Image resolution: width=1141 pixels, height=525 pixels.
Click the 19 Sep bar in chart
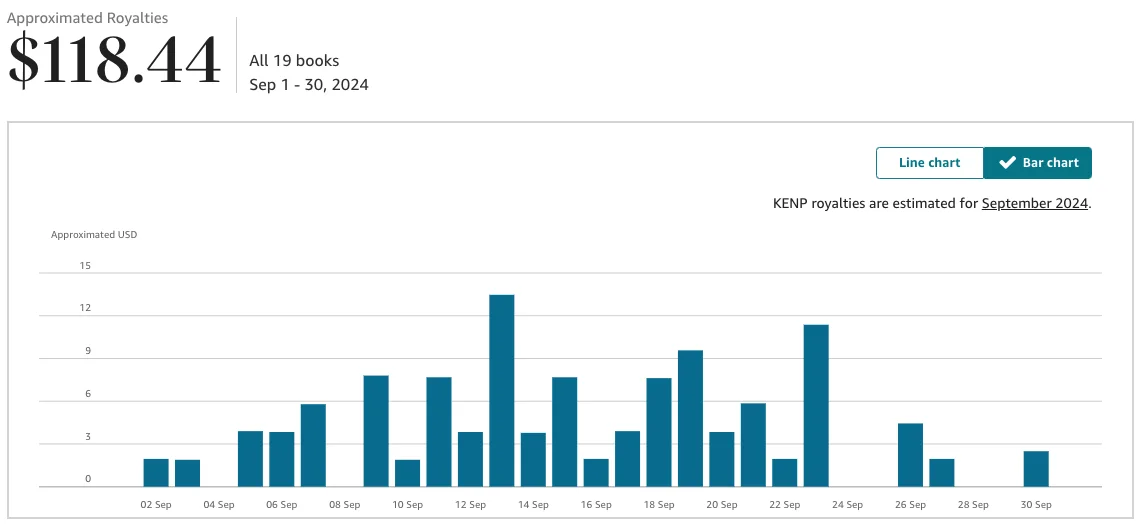(x=690, y=419)
